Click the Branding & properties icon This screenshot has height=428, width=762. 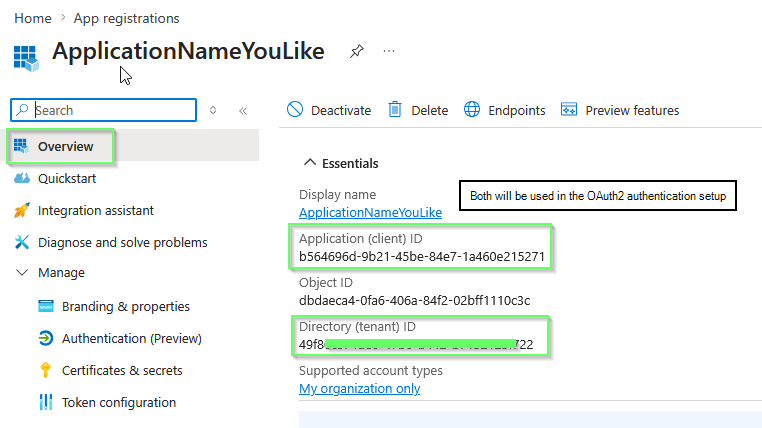46,306
